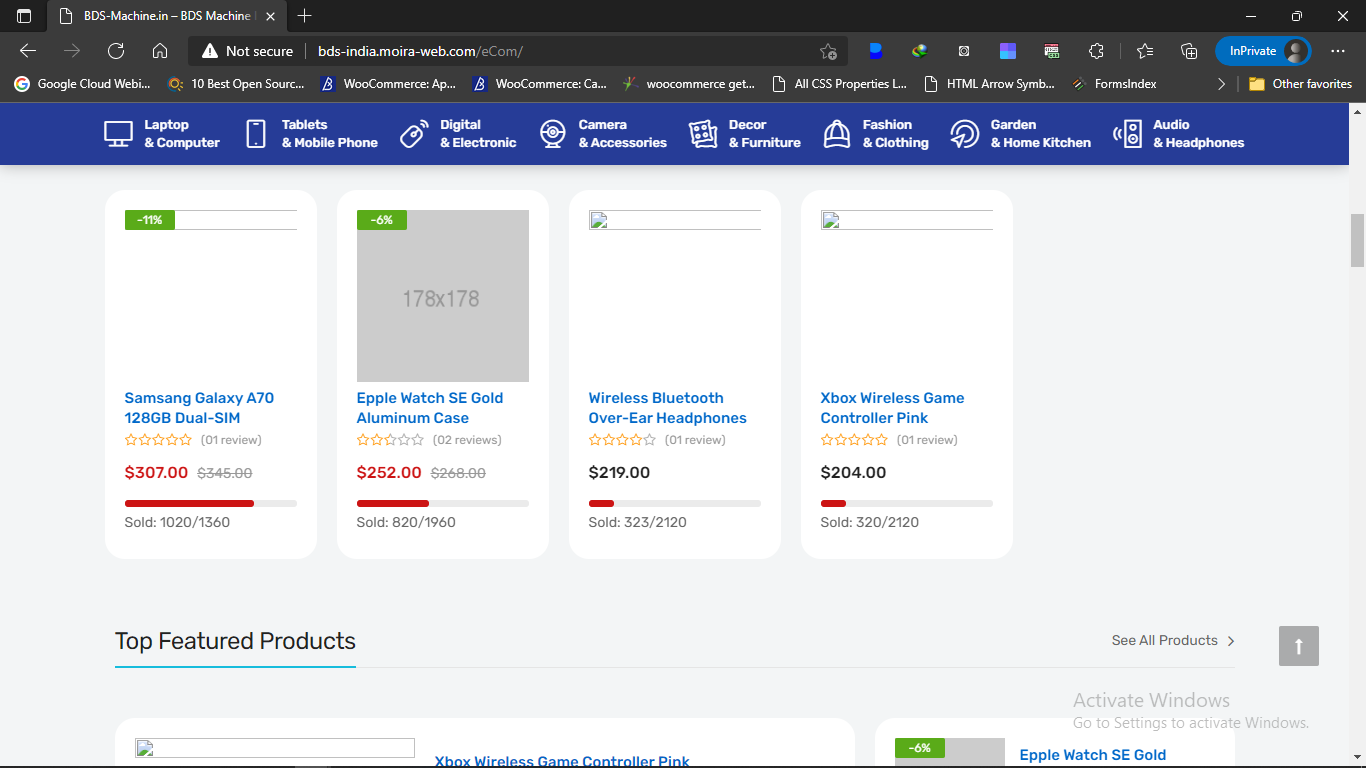This screenshot has width=1366, height=768.
Task: Click the Garden & Home Kitchen icon
Action: 965,134
